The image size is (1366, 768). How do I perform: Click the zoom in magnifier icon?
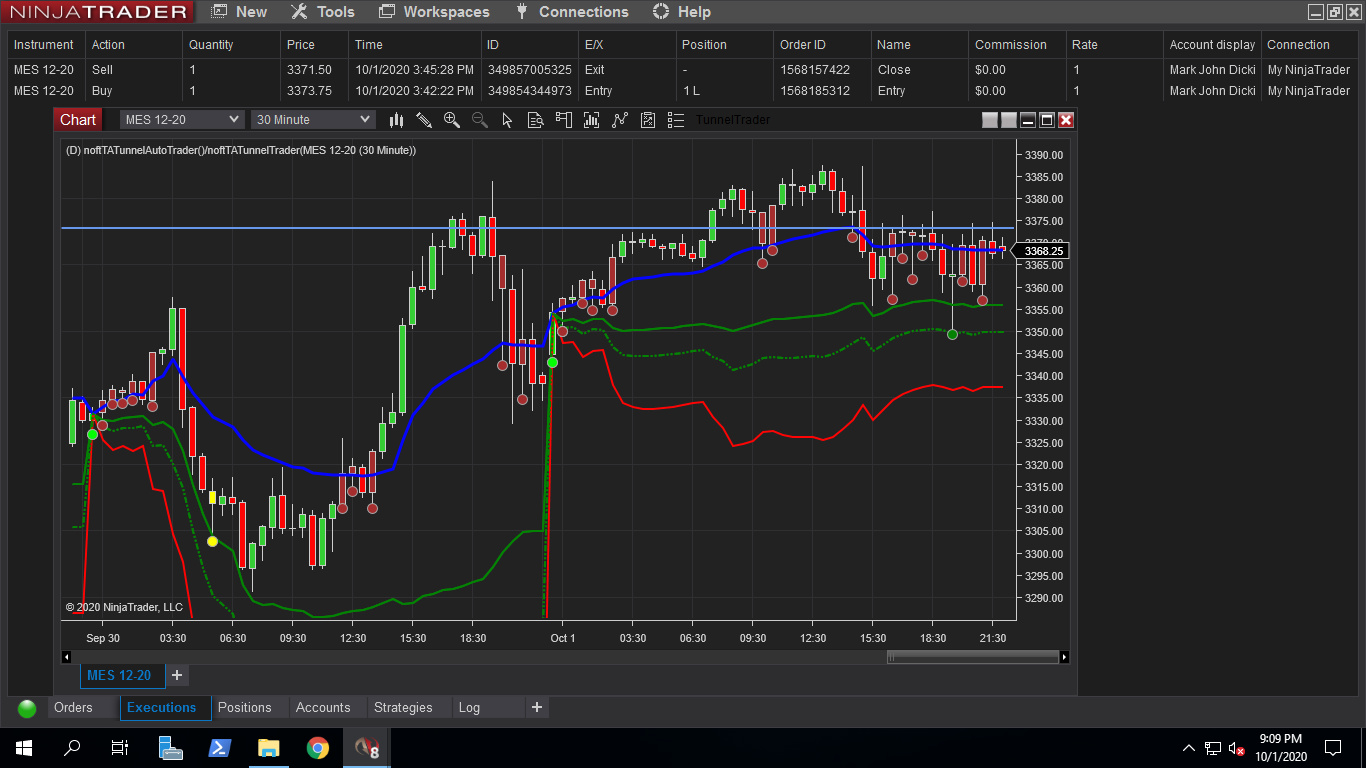click(452, 119)
